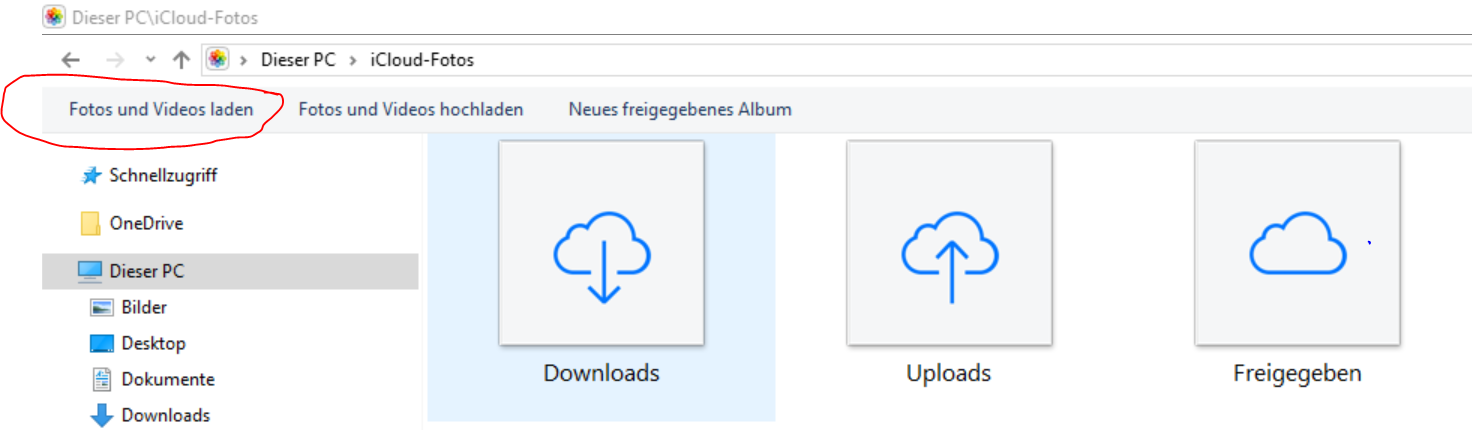Screen dimensions: 1472x430
Task: Click the iCloud Photos icon in address bar
Action: click(x=218, y=60)
